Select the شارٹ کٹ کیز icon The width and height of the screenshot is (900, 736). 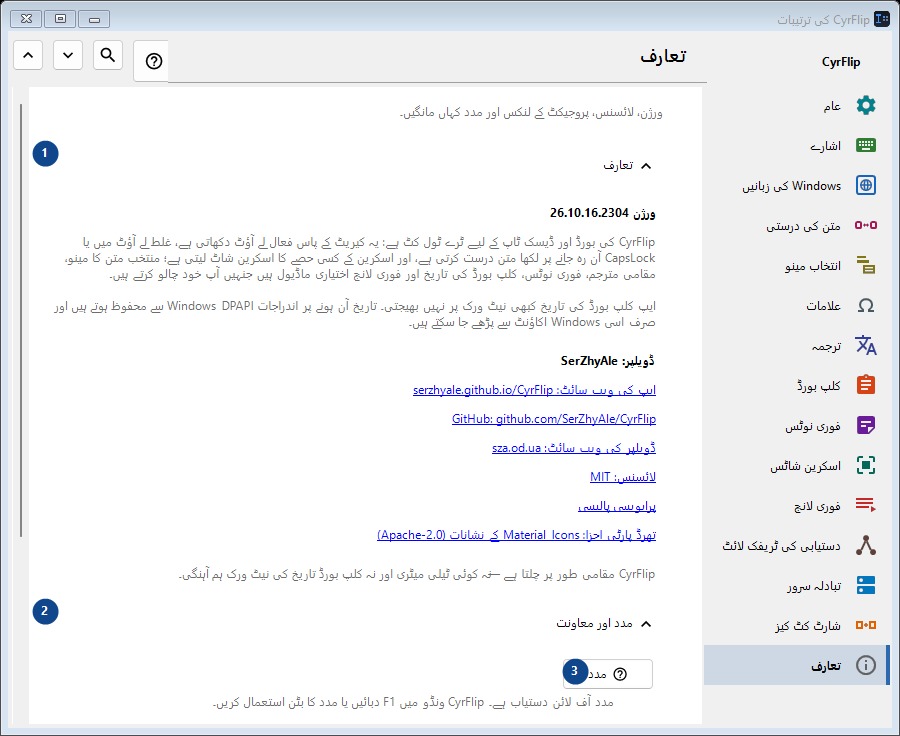click(x=866, y=625)
